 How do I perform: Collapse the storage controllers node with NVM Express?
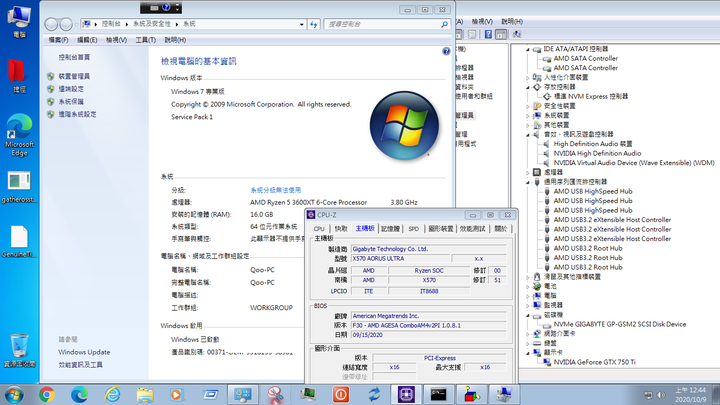pos(528,87)
